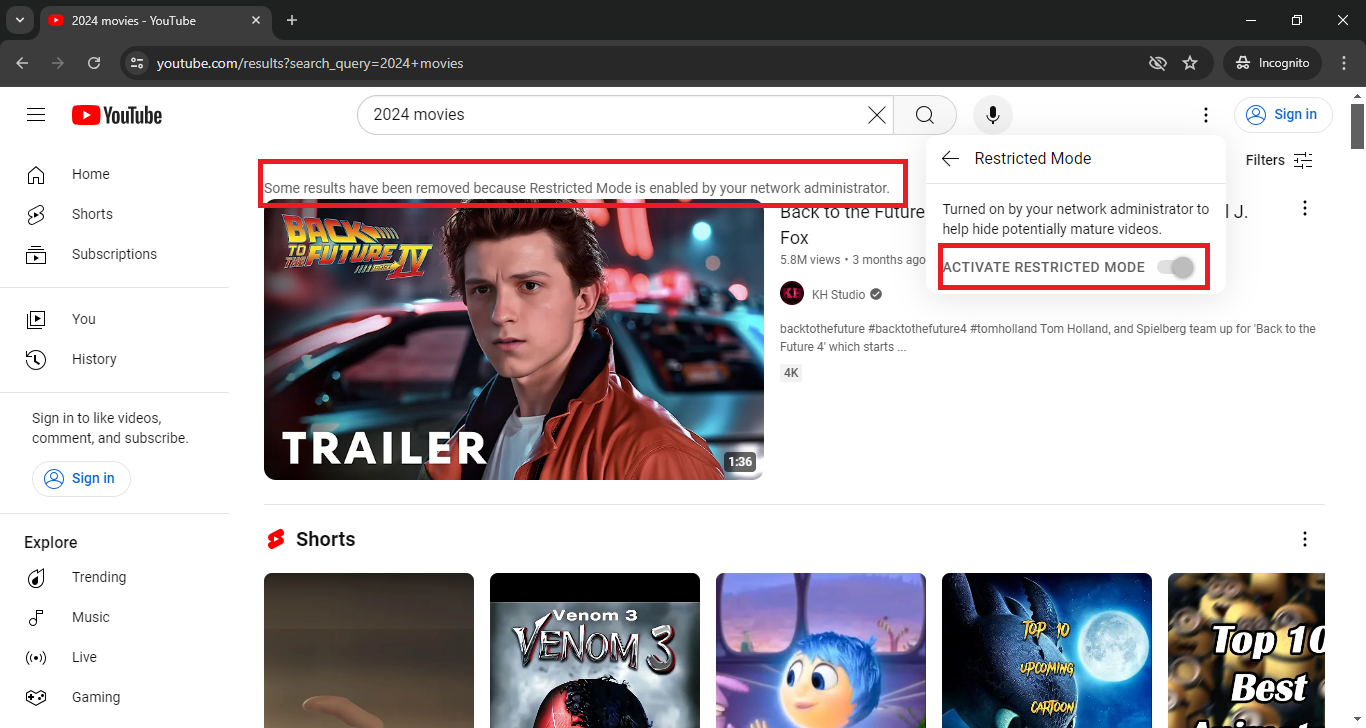This screenshot has height=728, width=1366.
Task: Click the Restricted Mode removed-results notice
Action: (x=577, y=188)
